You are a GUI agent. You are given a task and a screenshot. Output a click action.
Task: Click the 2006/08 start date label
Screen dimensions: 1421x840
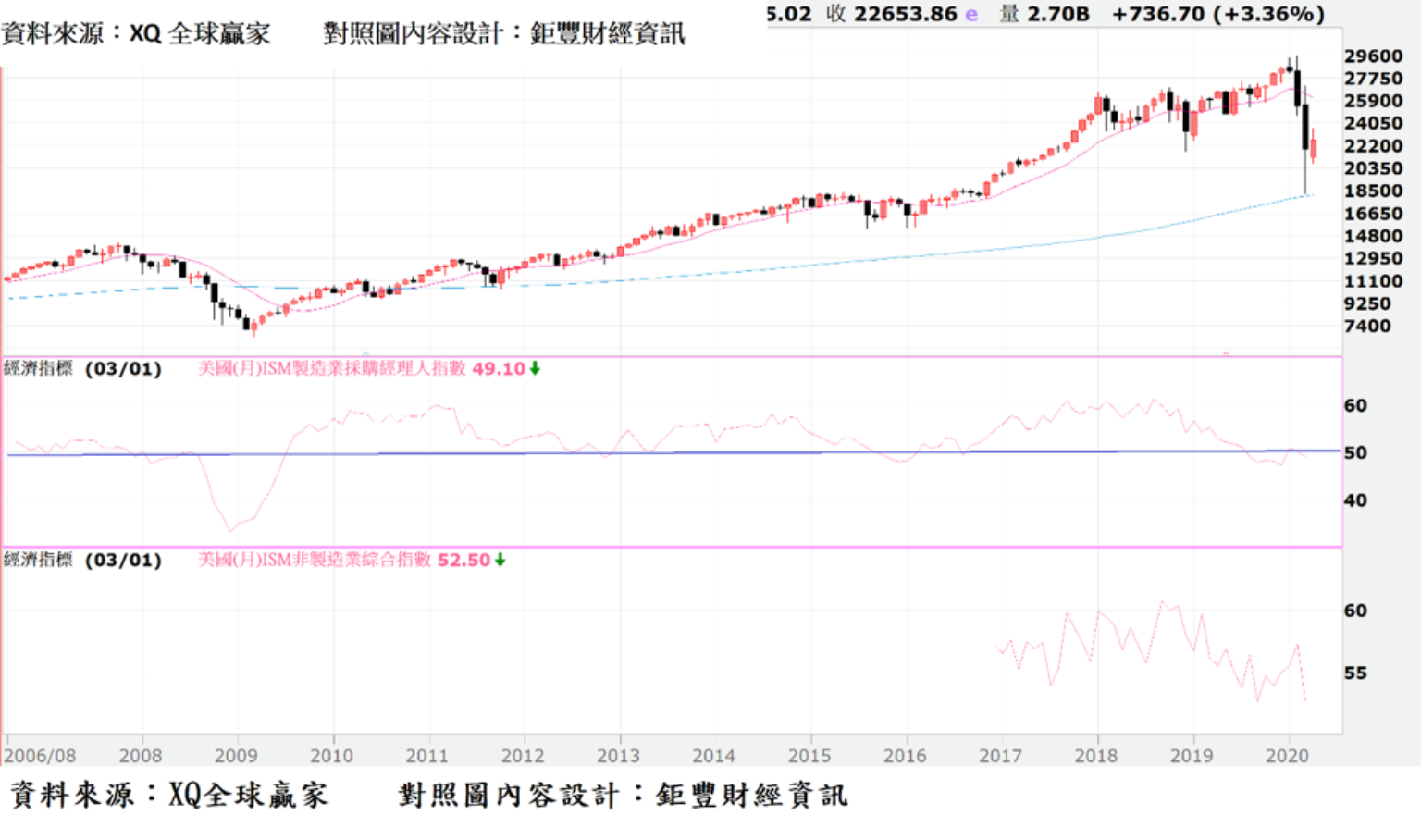(x=40, y=756)
